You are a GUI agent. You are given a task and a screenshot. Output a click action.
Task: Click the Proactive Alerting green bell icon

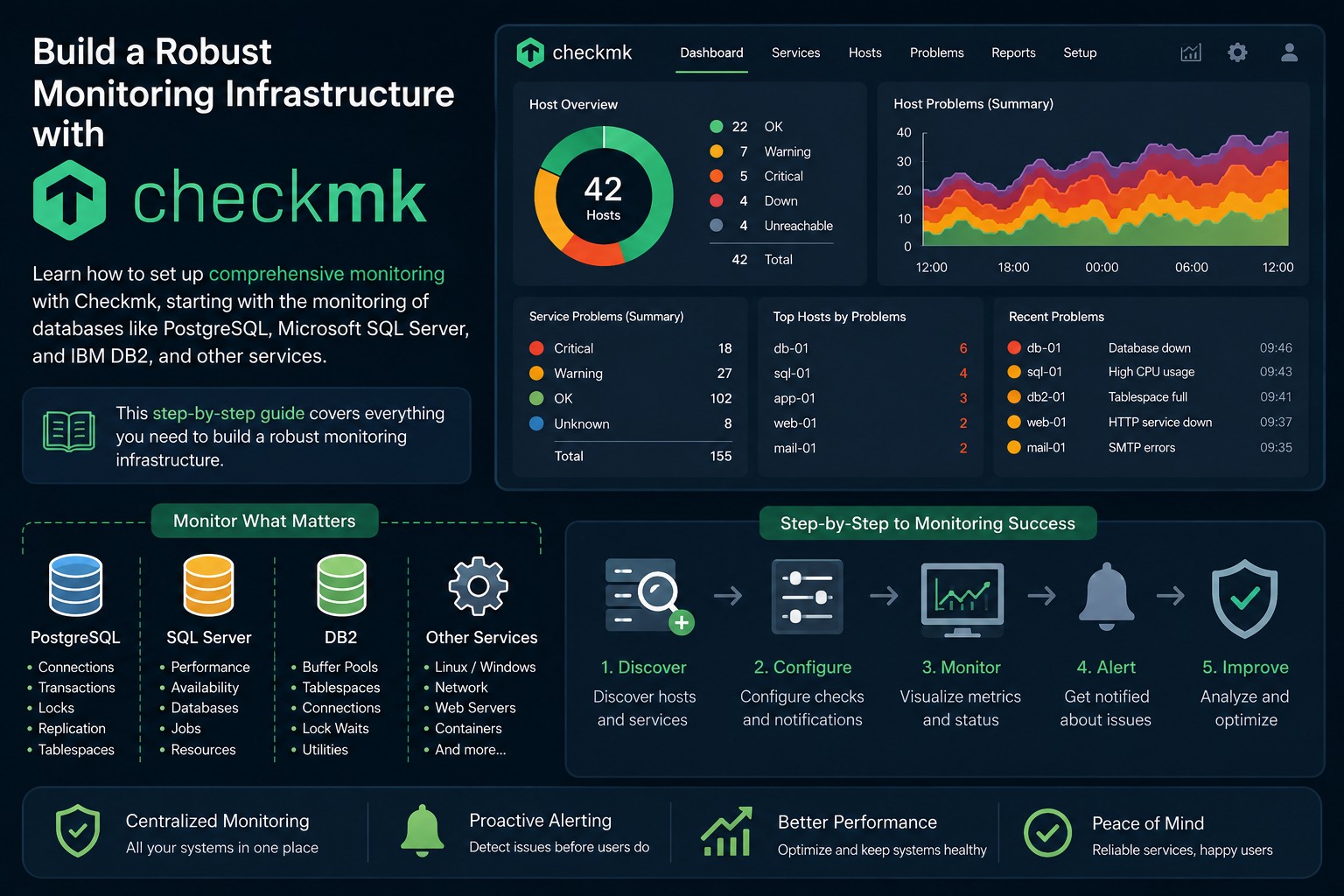click(x=422, y=829)
